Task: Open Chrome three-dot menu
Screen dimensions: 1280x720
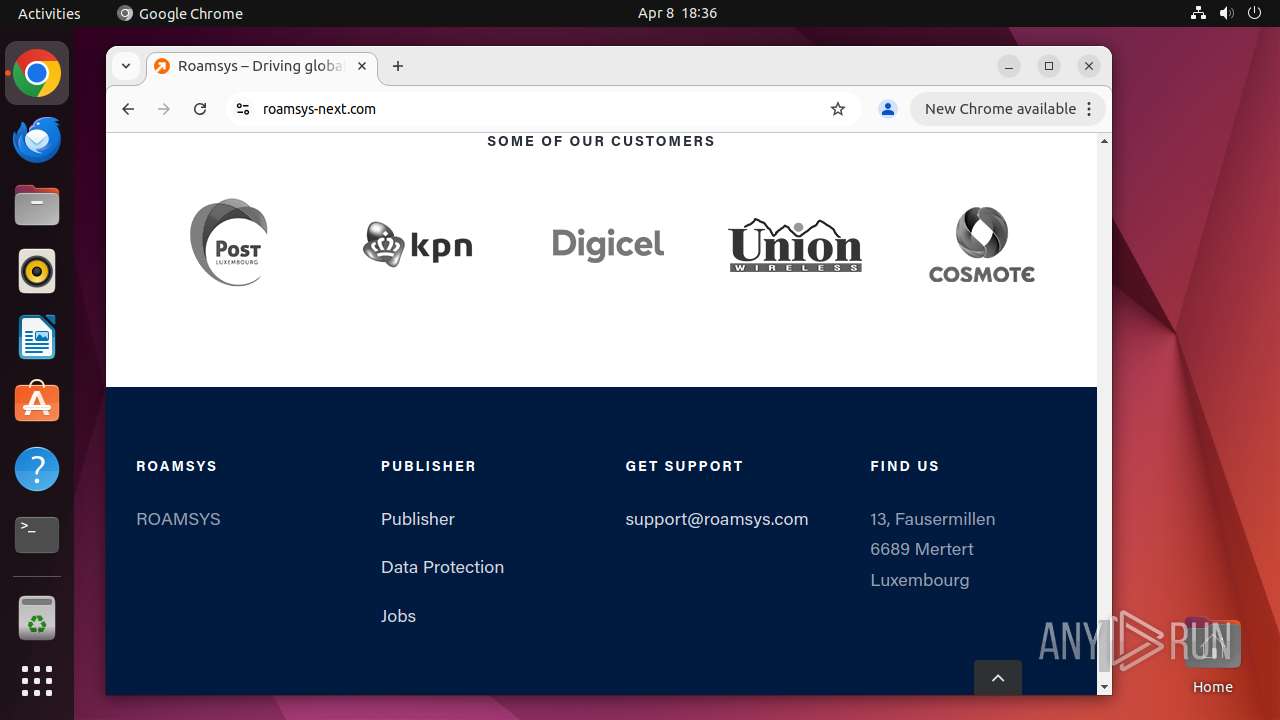Action: (1090, 109)
